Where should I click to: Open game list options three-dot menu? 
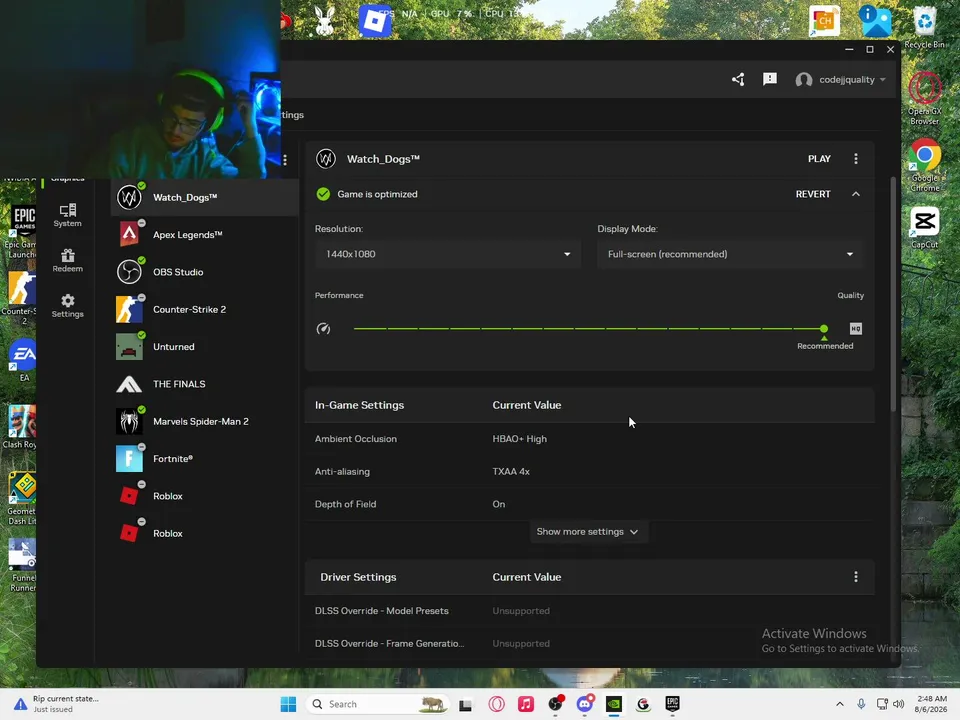pos(285,160)
